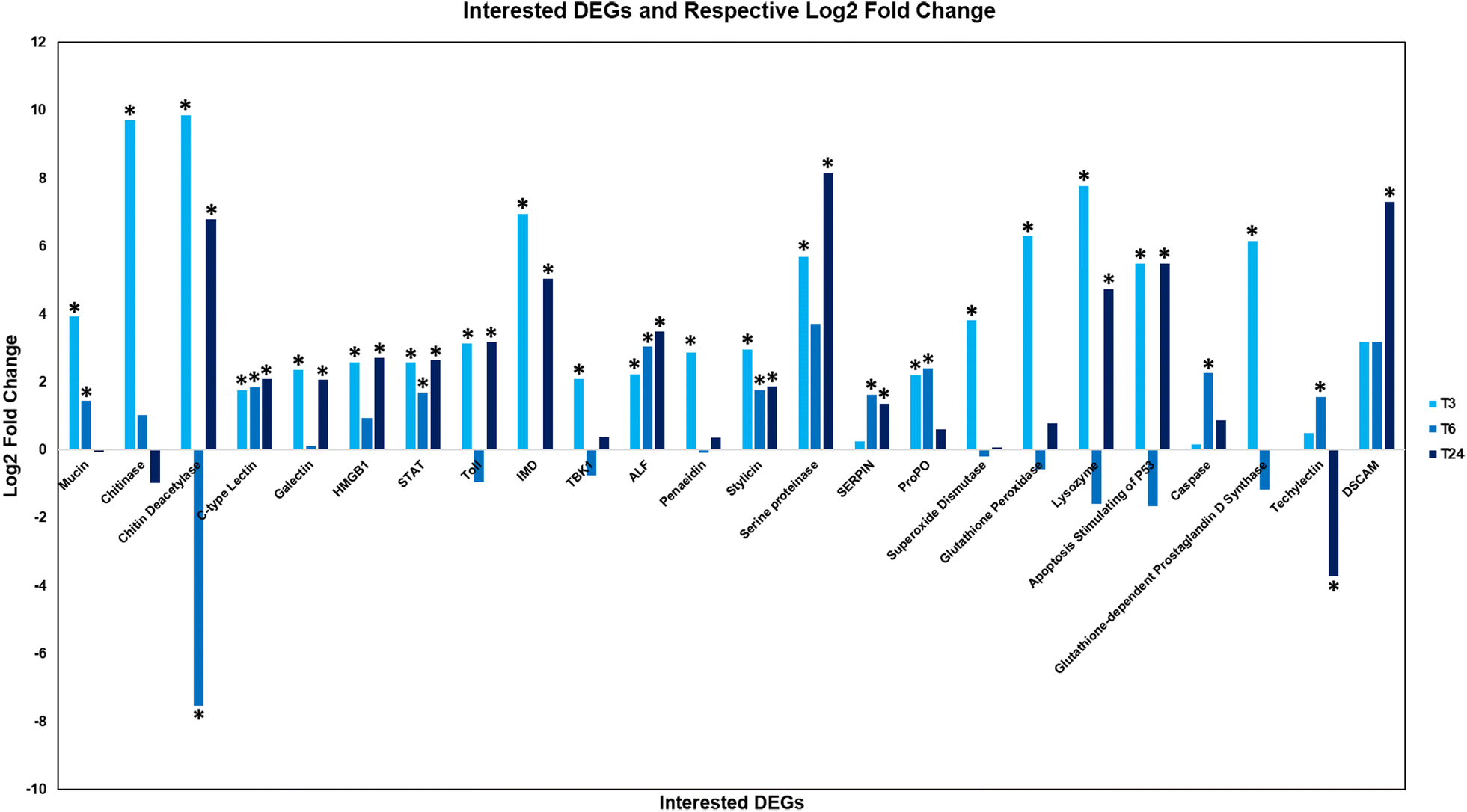
Task: Click the y-axis value '0'
Action: pos(43,450)
